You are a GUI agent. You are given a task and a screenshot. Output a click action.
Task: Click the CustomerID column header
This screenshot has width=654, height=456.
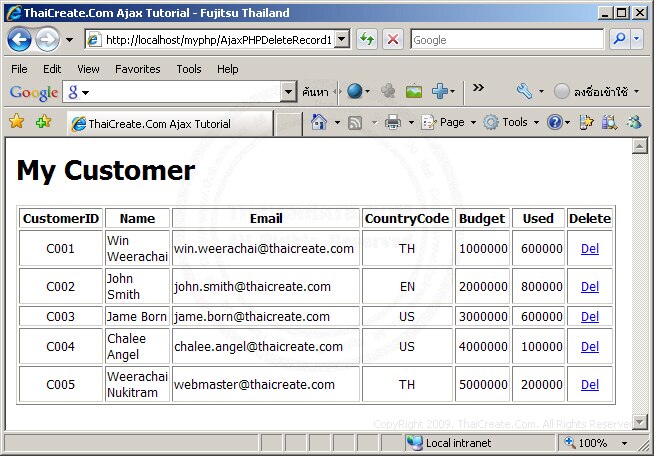click(61, 218)
